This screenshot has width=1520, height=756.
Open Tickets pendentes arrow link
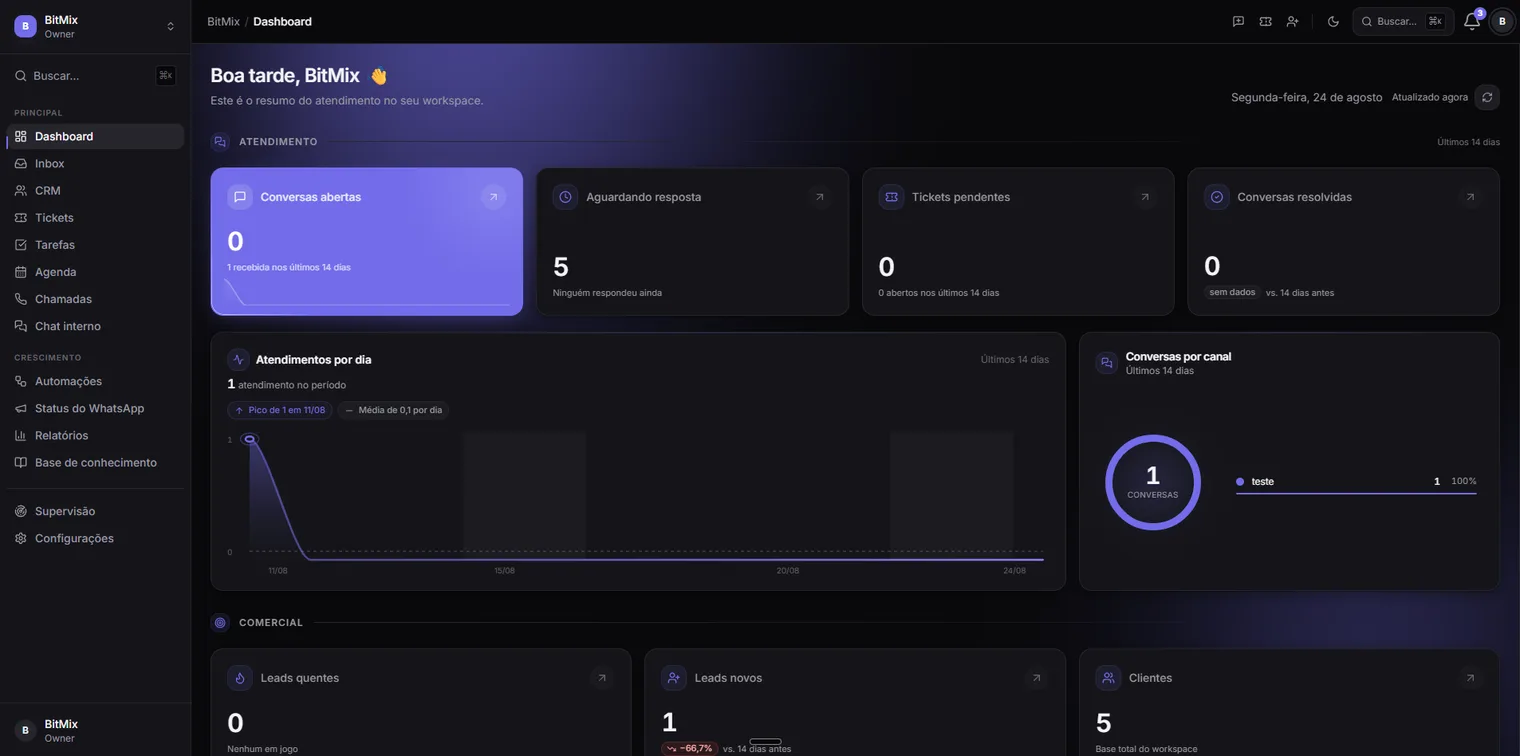click(x=1145, y=197)
